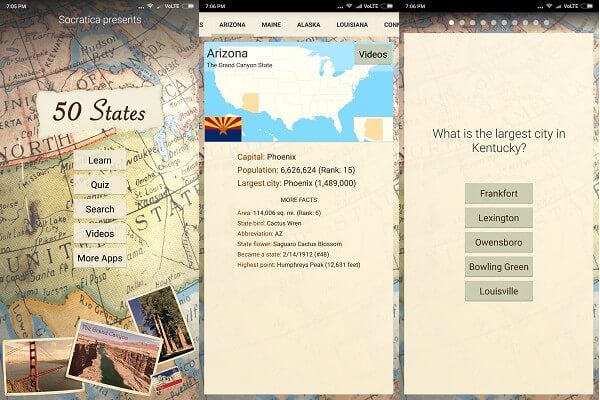
Task: Tap the Golden Gate Bridge postcard
Action: pos(36,366)
